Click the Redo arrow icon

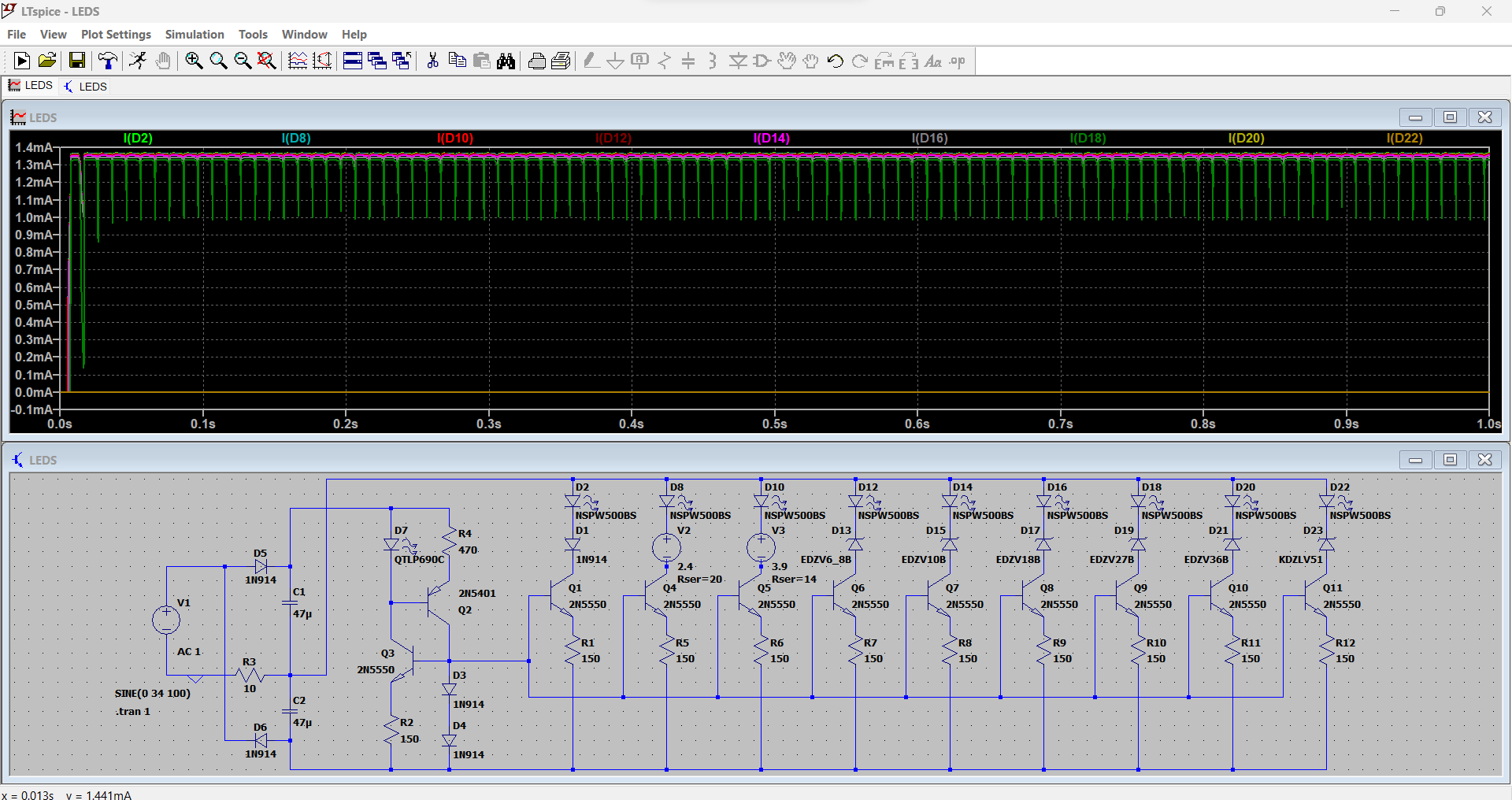[x=860, y=61]
